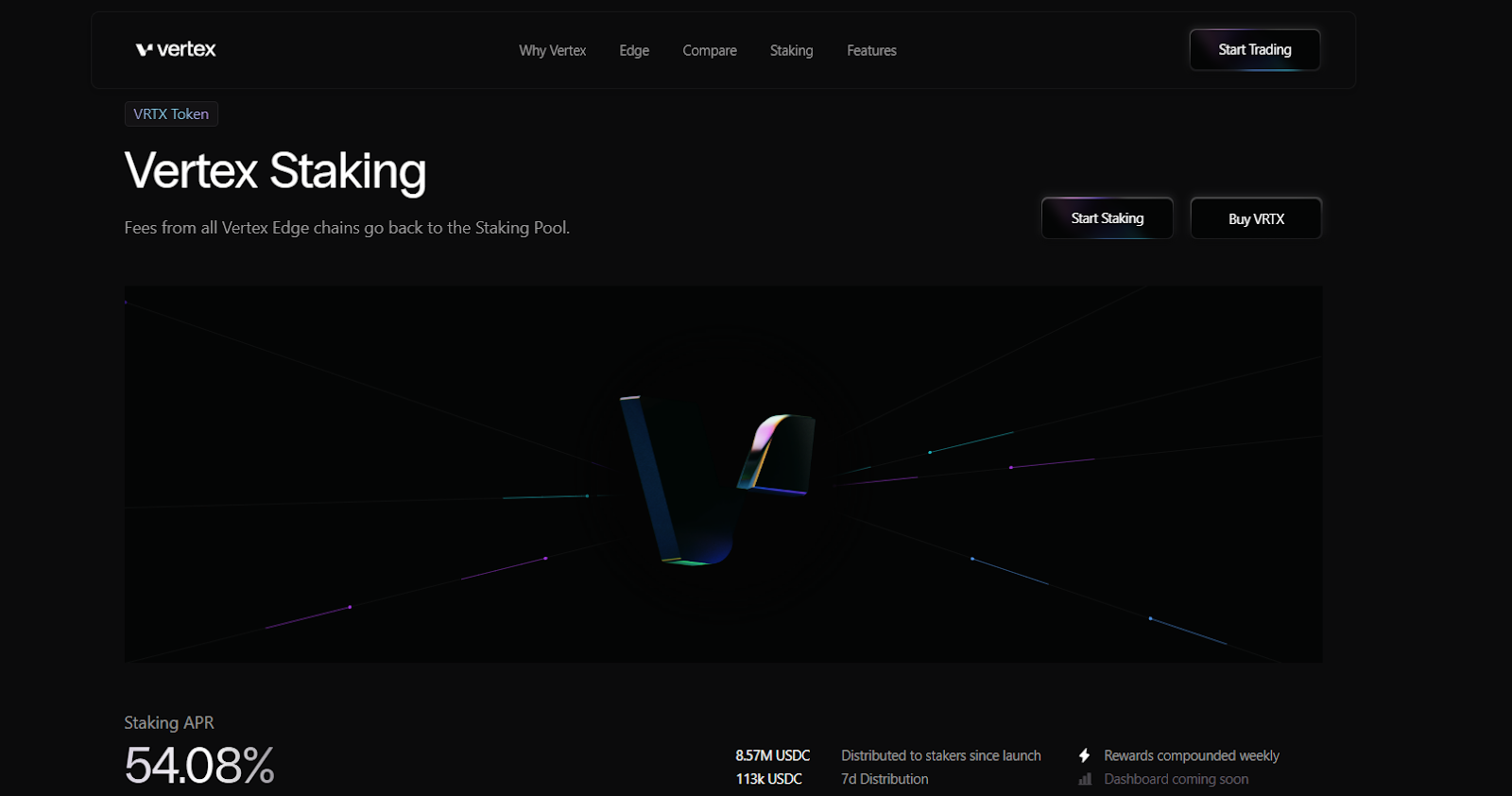Click 'Distributed to stakers since launch' text

click(x=941, y=755)
